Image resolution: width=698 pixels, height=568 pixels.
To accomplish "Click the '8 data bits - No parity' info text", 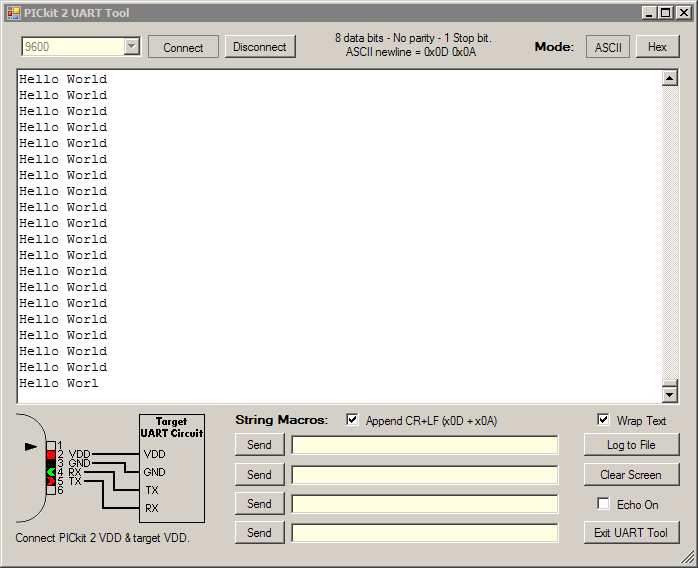I will coord(413,38).
